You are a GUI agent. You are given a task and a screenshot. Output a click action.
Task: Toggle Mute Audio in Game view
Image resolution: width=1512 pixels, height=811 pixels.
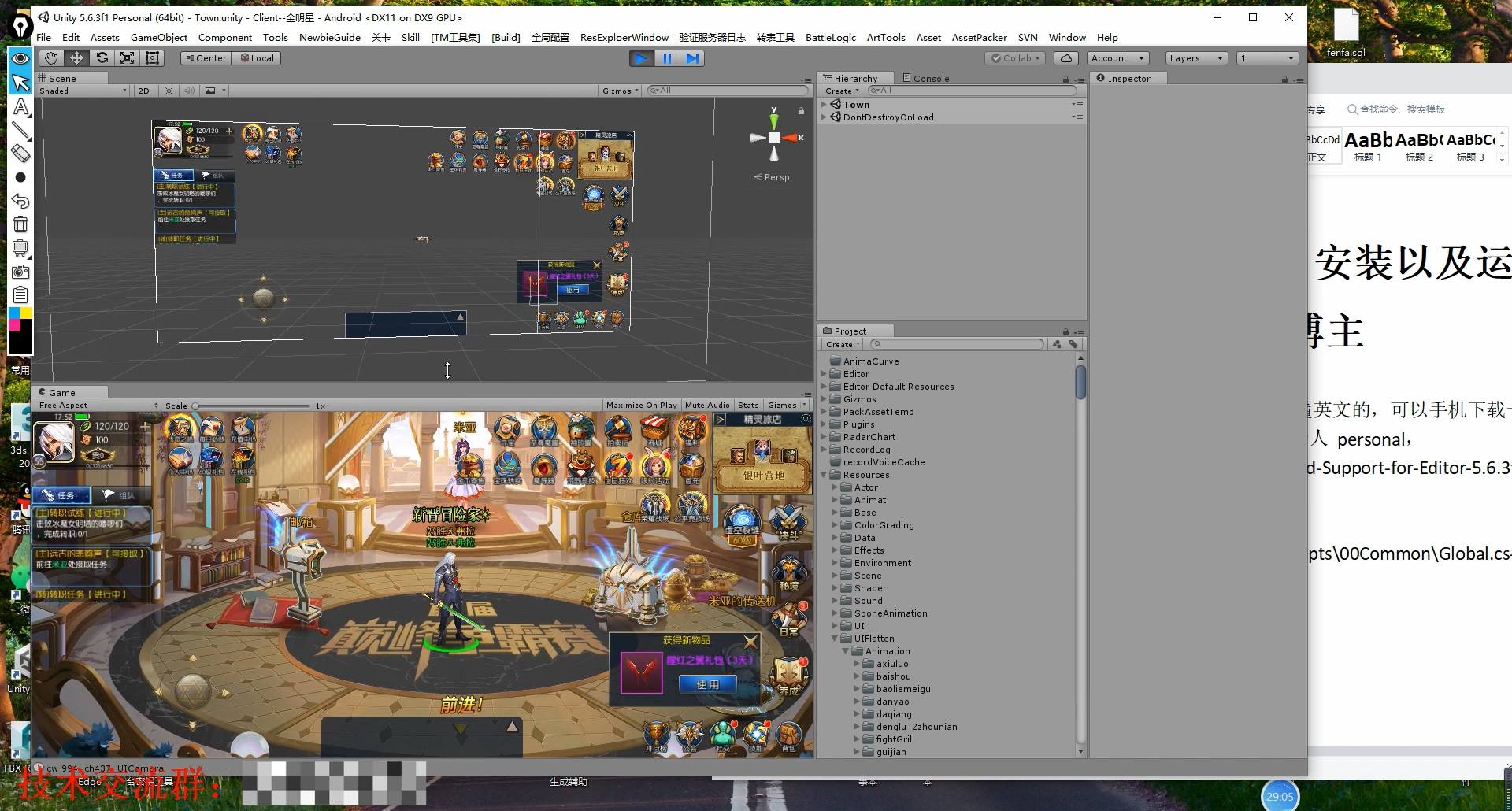(707, 405)
